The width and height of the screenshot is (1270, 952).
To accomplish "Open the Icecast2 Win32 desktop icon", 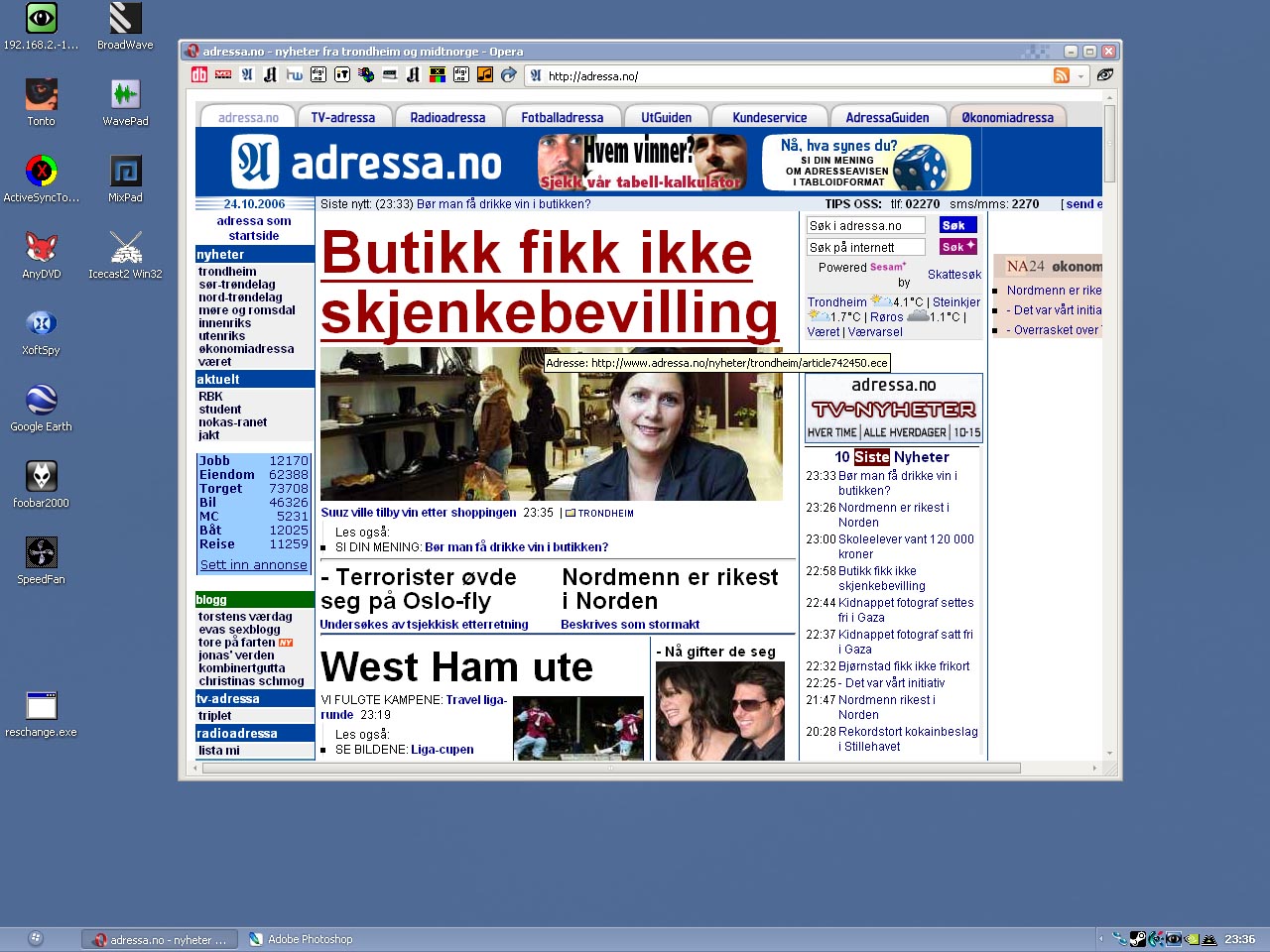I will 125,255.
